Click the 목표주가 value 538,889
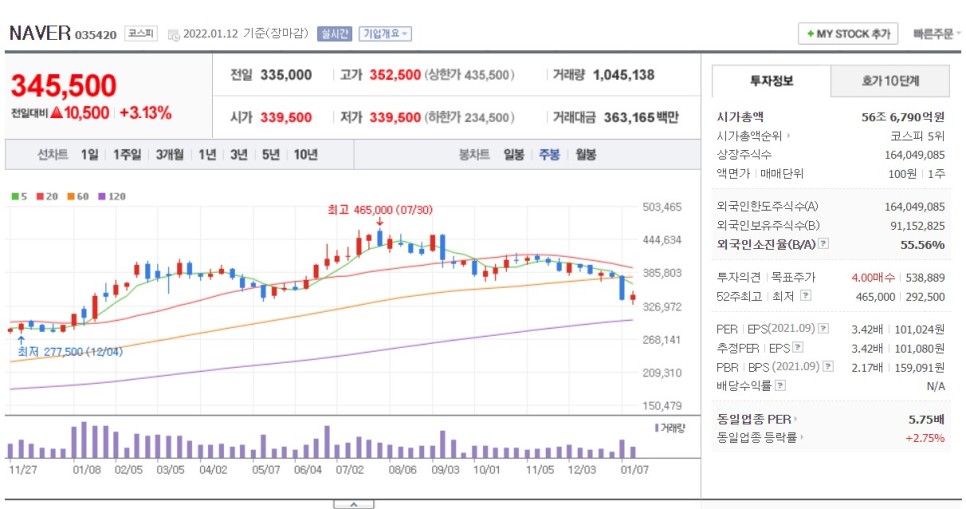This screenshot has width=966, height=509. [925, 278]
